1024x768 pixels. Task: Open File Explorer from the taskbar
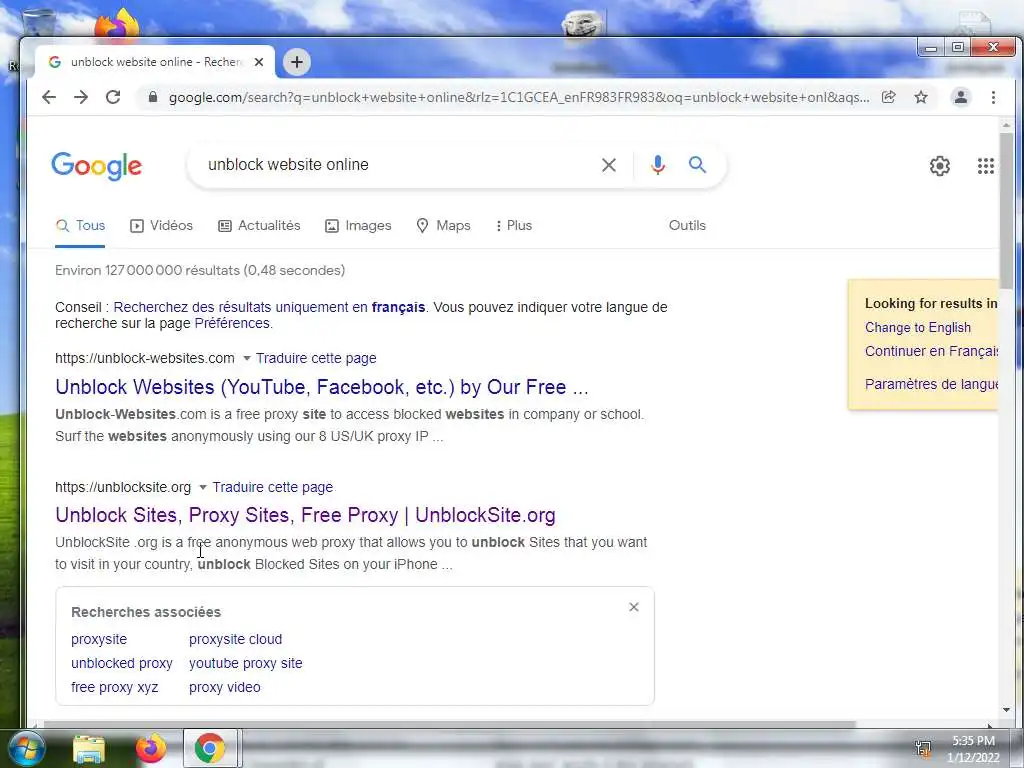point(89,749)
